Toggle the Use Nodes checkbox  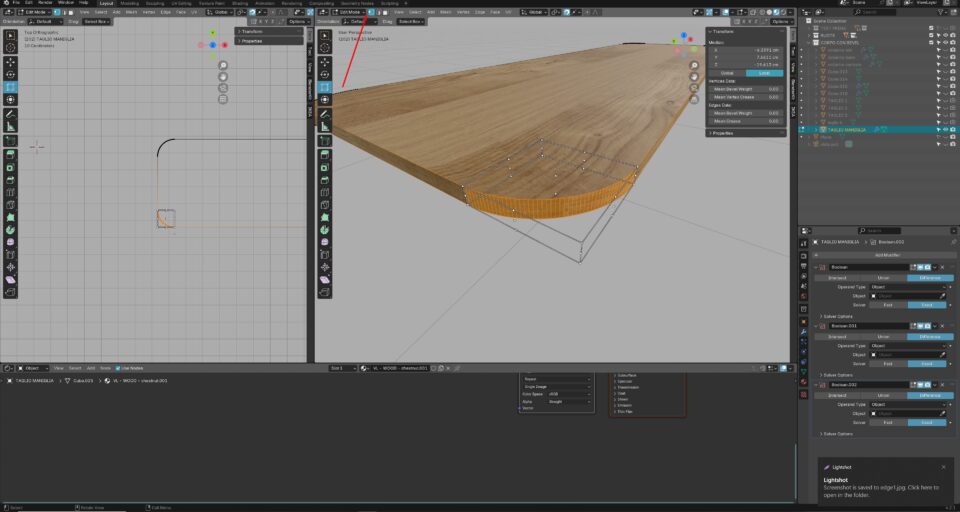pyautogui.click(x=118, y=368)
